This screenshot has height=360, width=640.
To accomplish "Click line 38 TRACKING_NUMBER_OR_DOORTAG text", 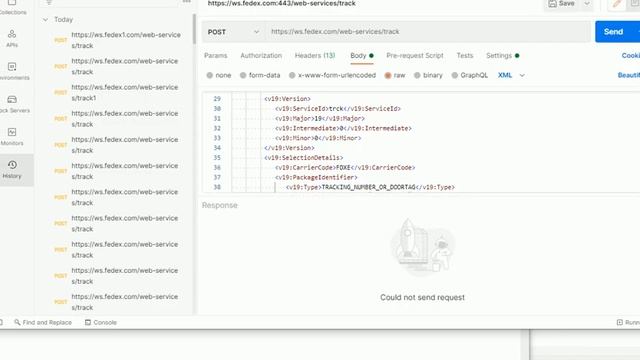I will [x=369, y=187].
